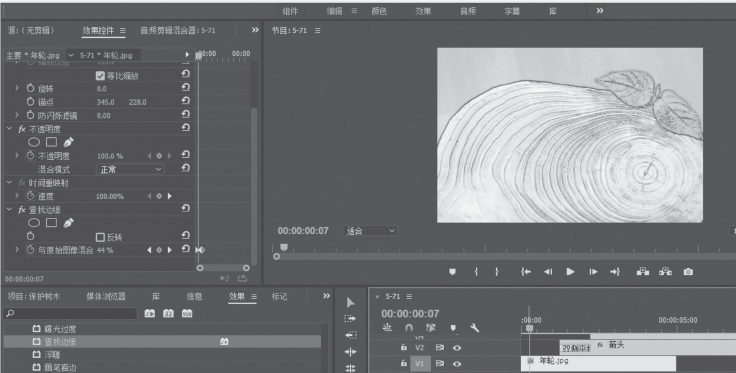Expand the 速度 parameter

(17, 196)
